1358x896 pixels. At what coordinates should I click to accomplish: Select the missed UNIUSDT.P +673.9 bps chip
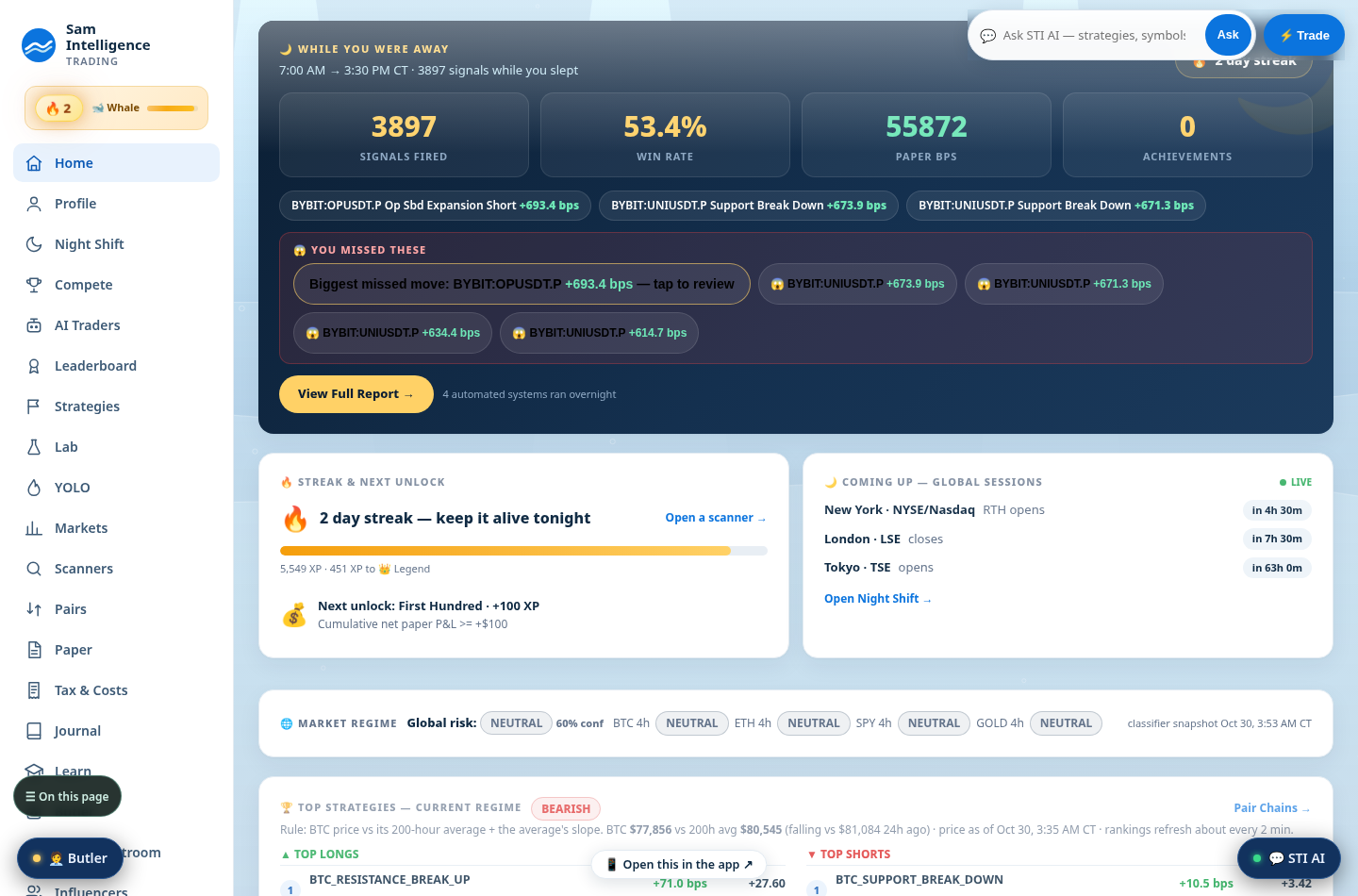click(x=857, y=284)
